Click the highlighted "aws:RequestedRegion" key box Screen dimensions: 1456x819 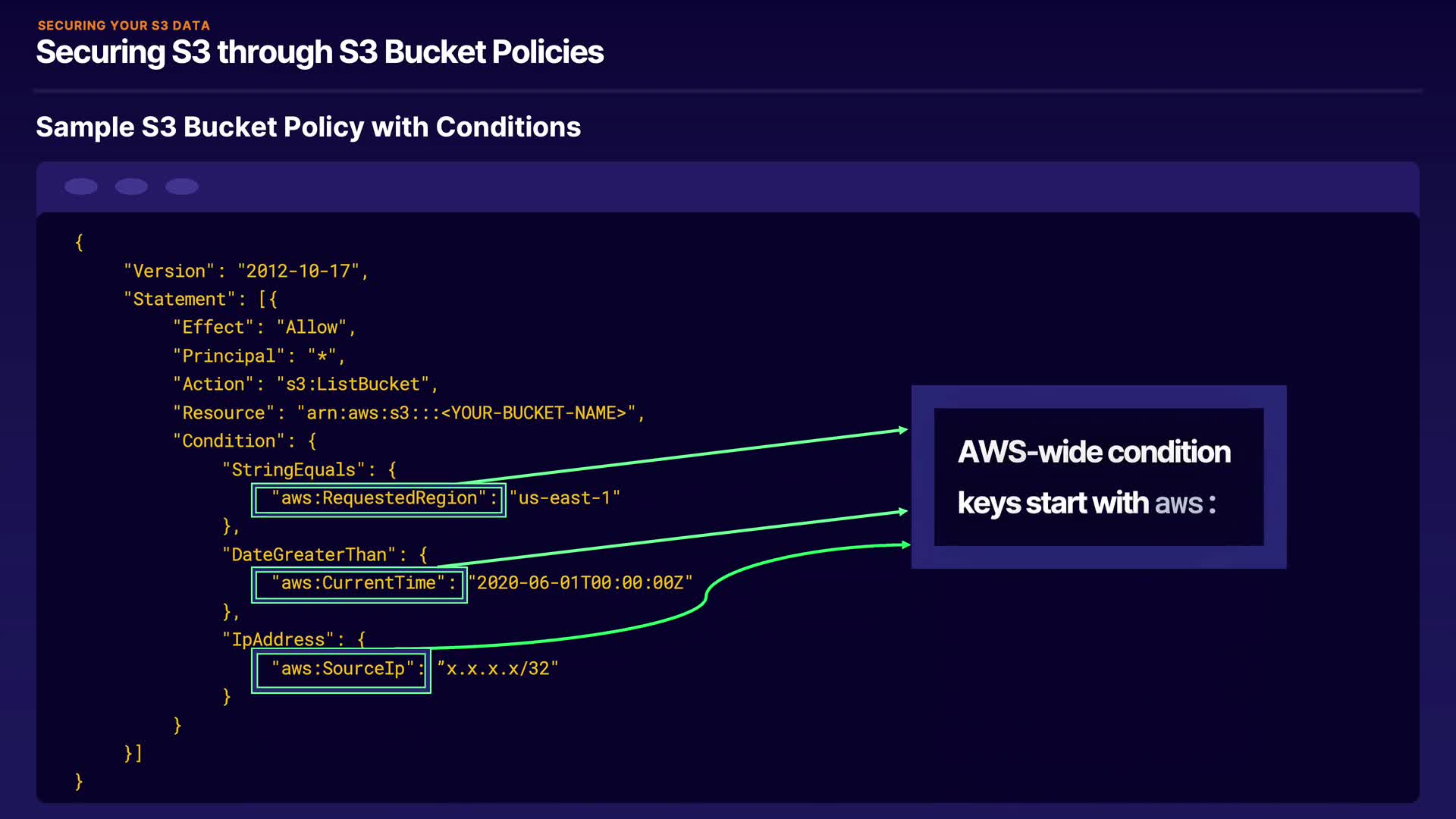378,499
